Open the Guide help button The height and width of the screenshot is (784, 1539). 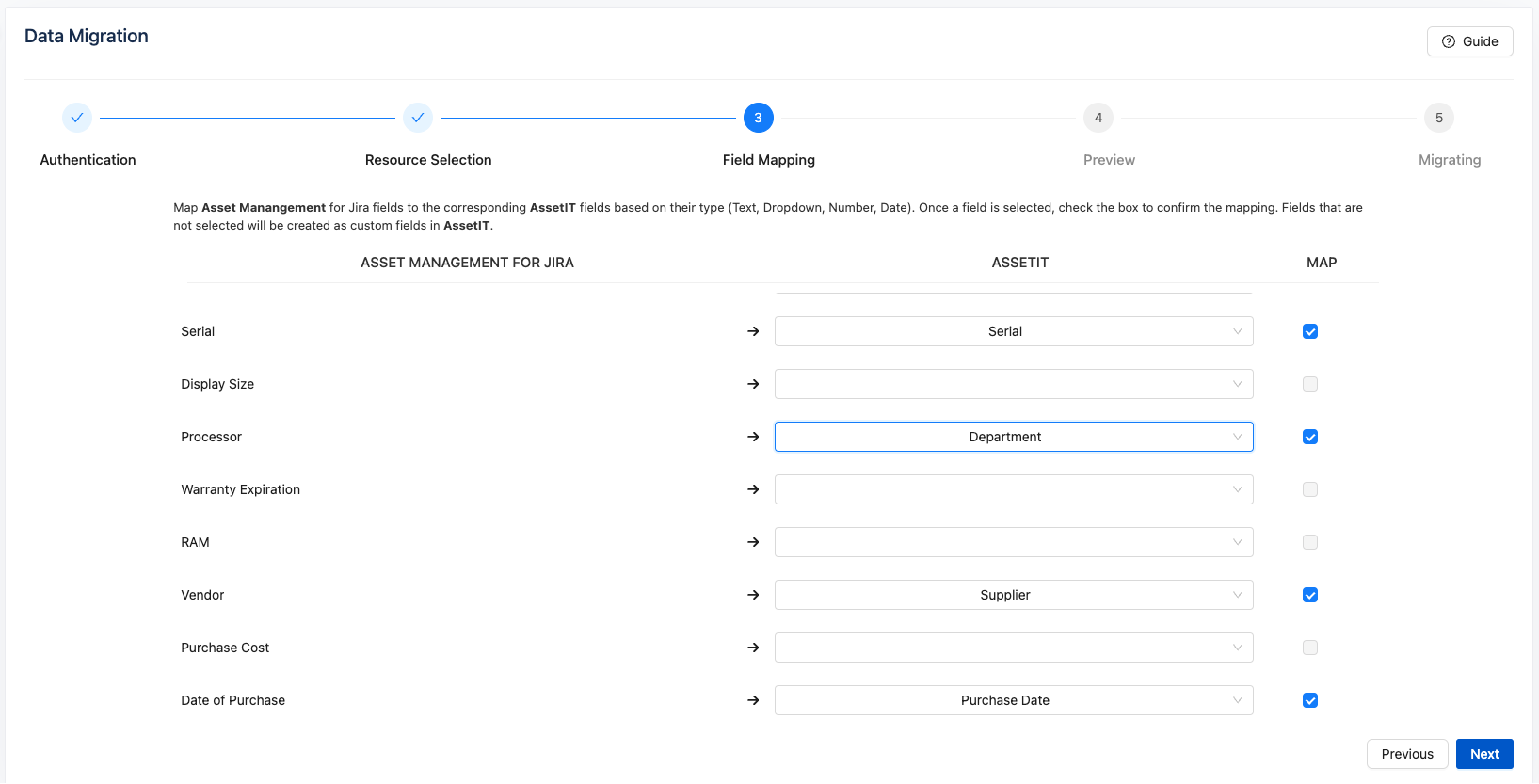point(1469,41)
